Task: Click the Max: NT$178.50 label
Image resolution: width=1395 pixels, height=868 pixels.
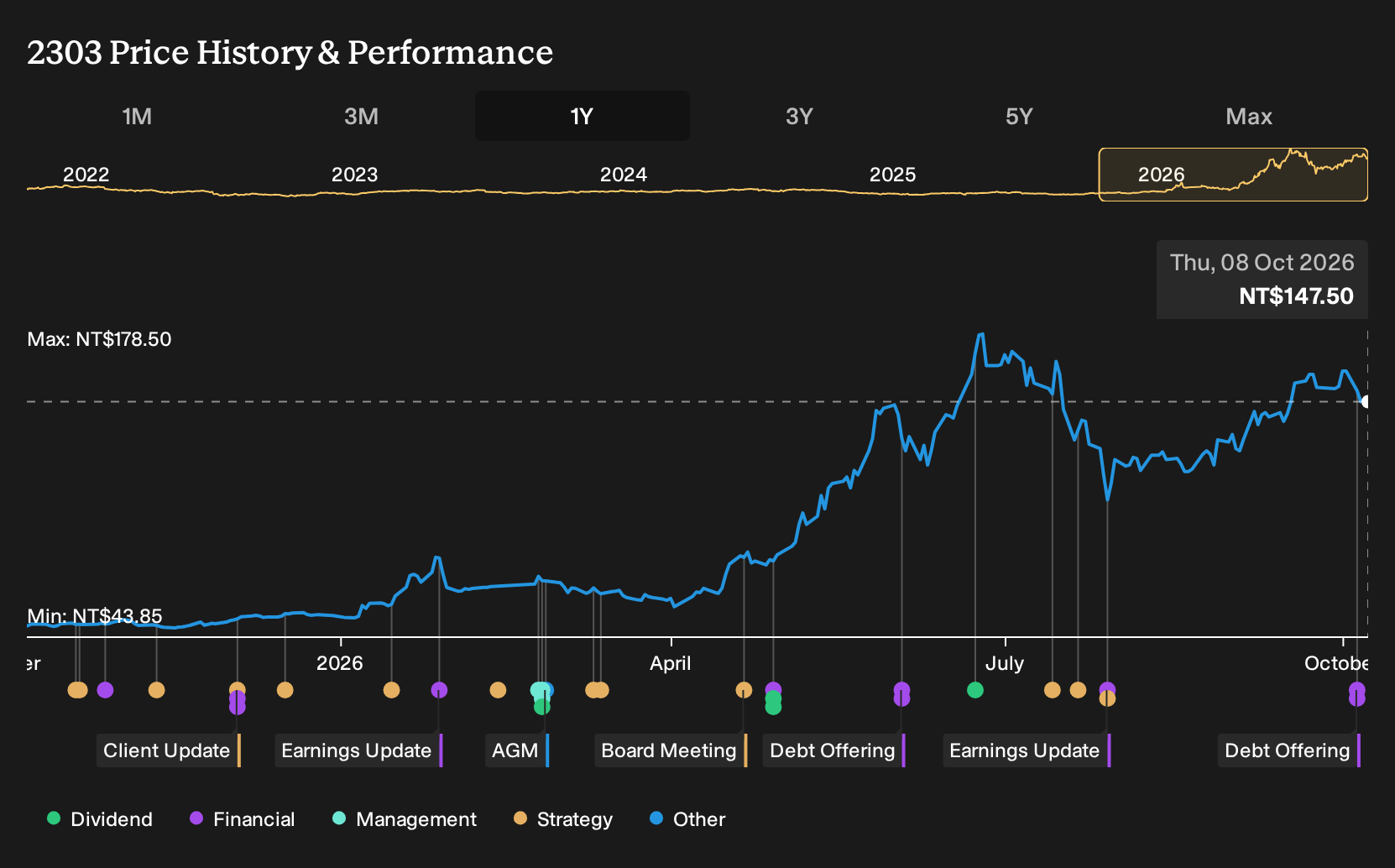Action: point(99,339)
